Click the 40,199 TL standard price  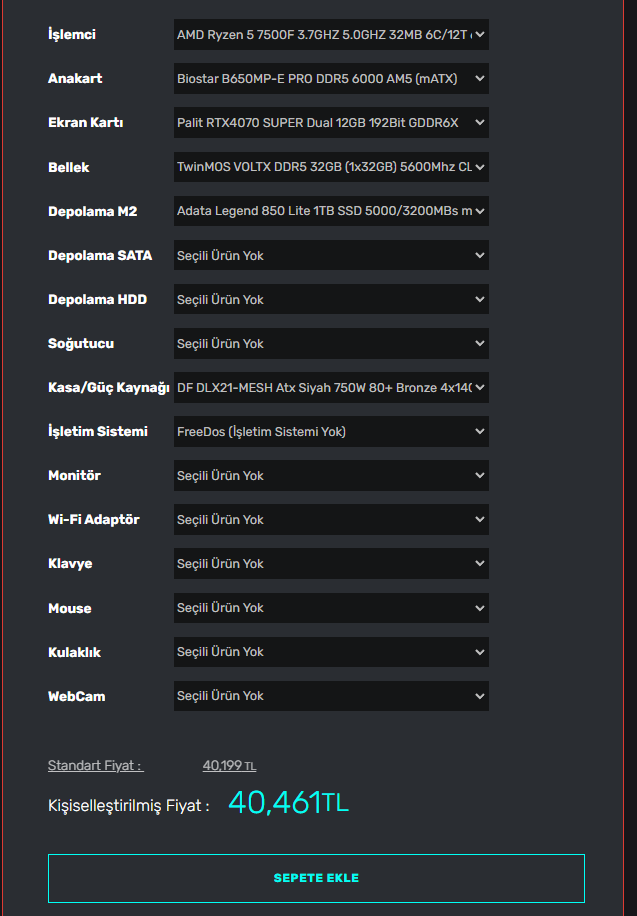pos(229,766)
